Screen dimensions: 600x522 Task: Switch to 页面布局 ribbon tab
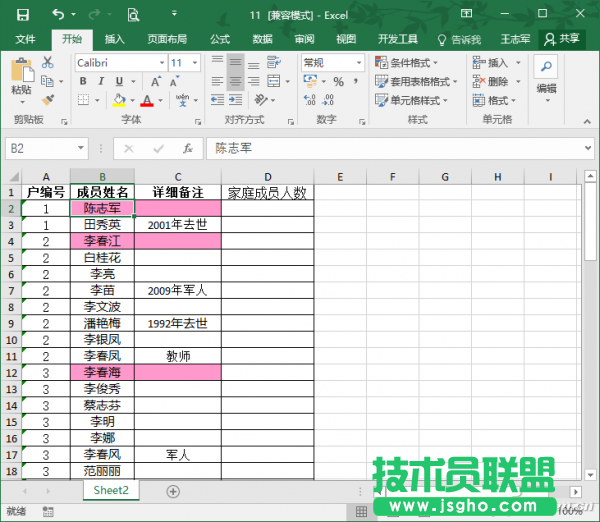[x=167, y=39]
